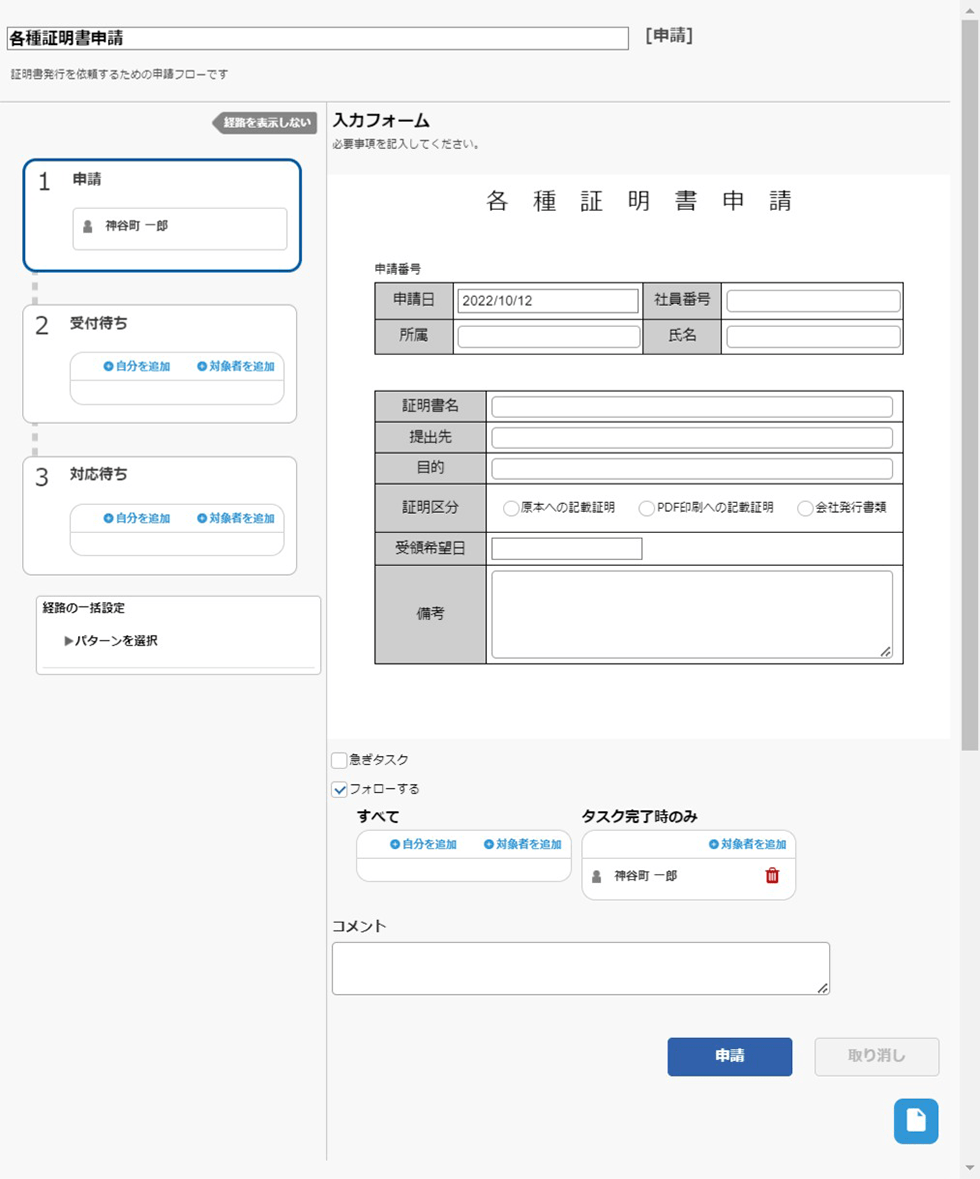
Task: Click 対象者を追加 under タスク完了時のみ
Action: pyautogui.click(x=747, y=845)
